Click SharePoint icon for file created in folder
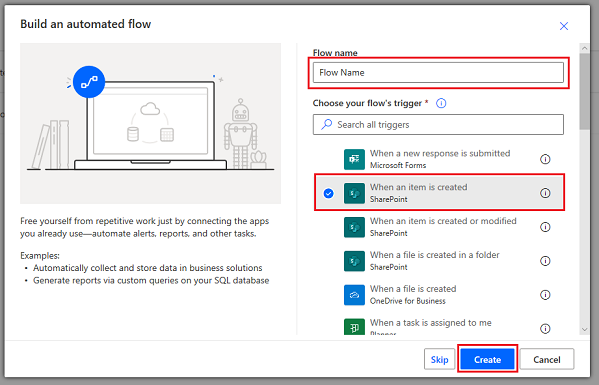This screenshot has width=599, height=385. pos(354,261)
